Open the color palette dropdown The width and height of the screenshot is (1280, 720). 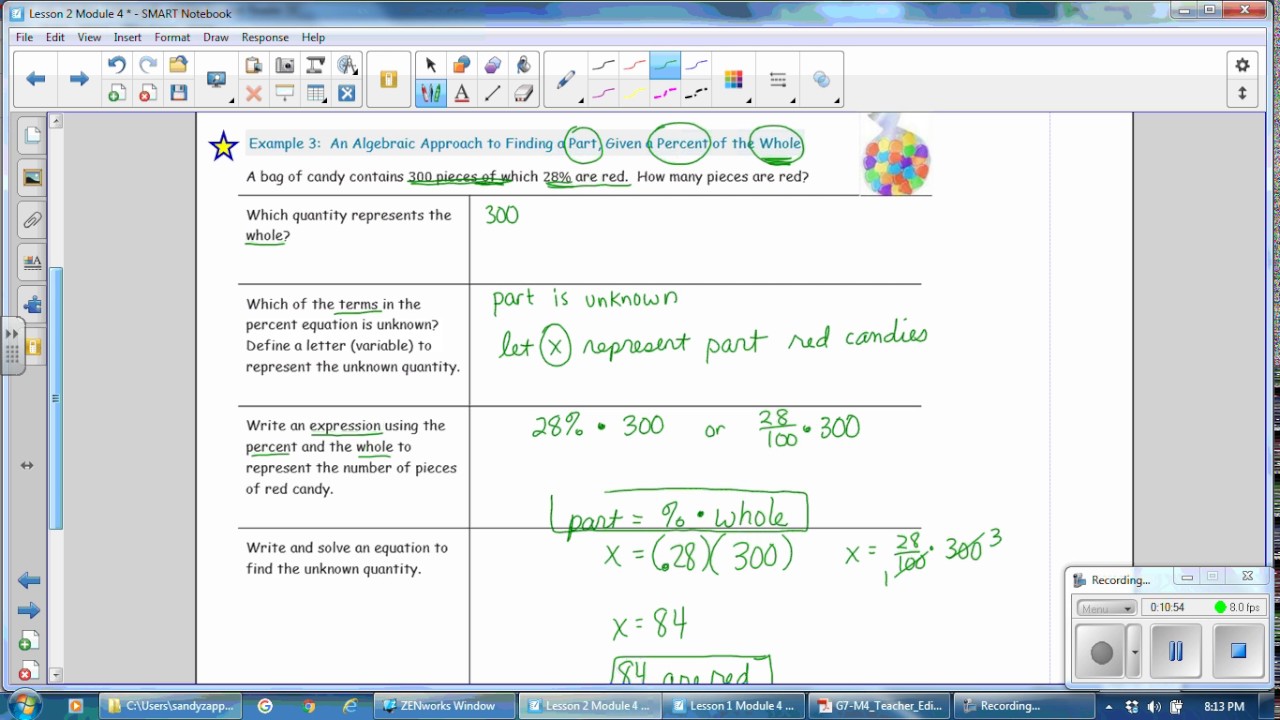[736, 81]
